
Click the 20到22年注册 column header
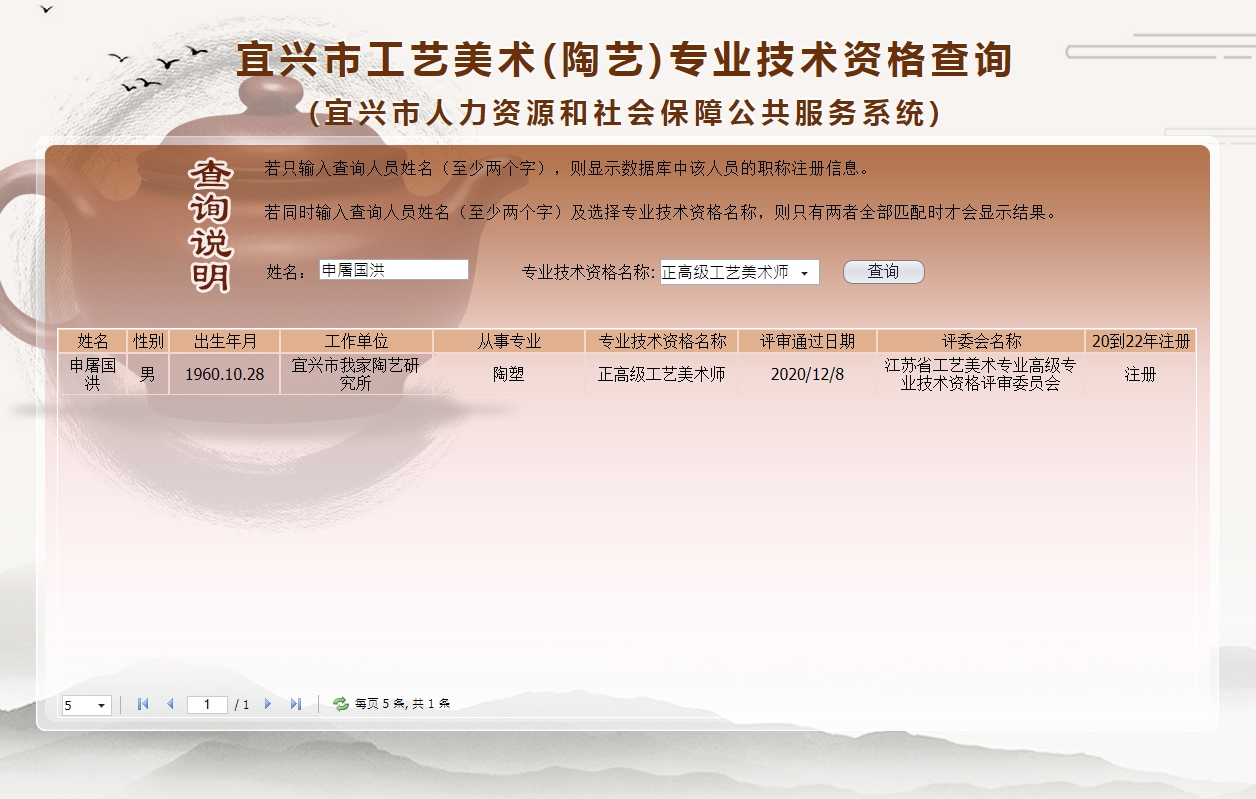click(1140, 341)
